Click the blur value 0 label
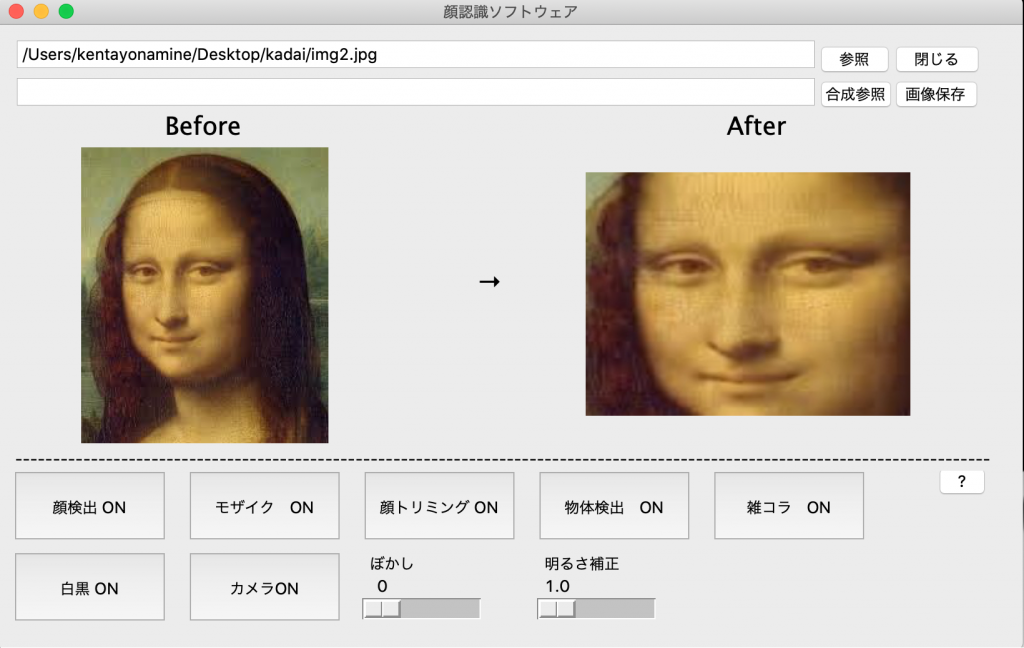Viewport: 1024px width, 648px height. click(x=382, y=586)
